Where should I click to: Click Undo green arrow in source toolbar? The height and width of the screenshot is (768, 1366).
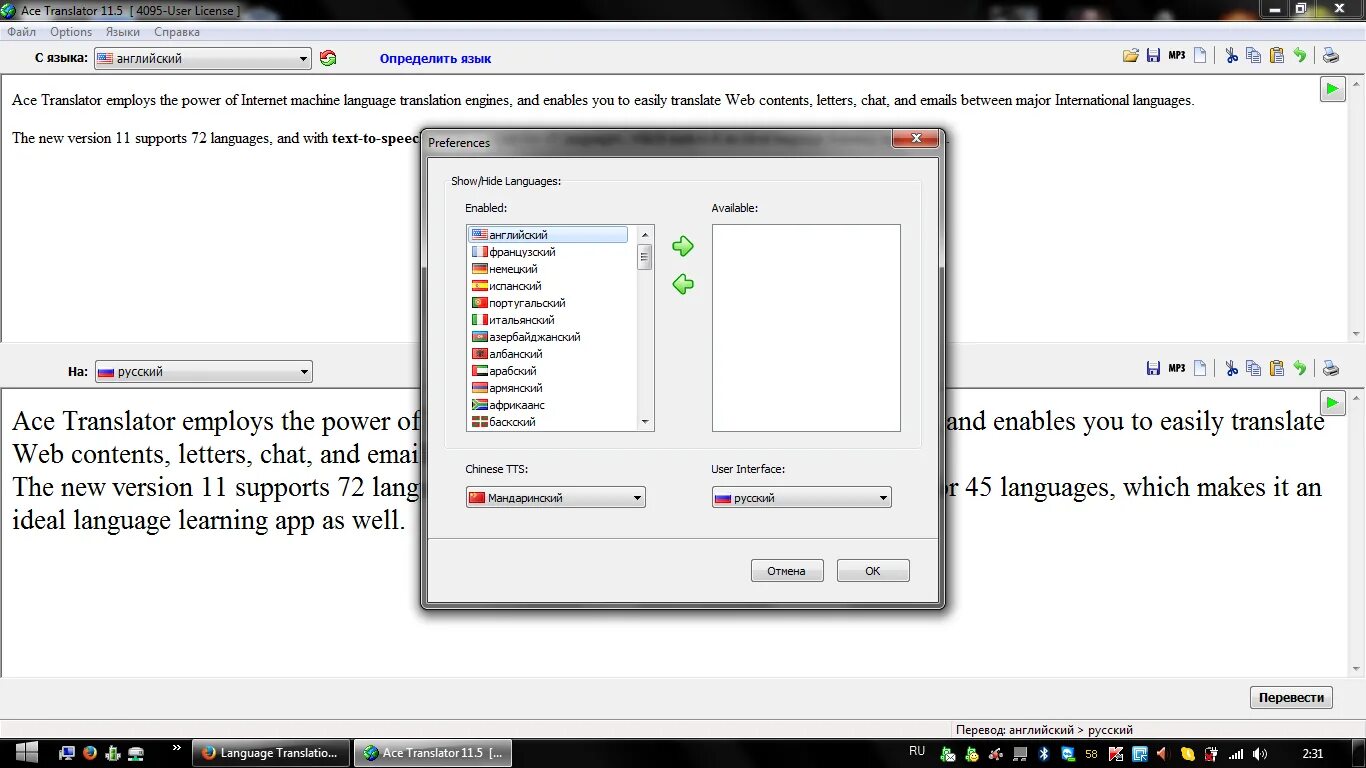point(1300,56)
